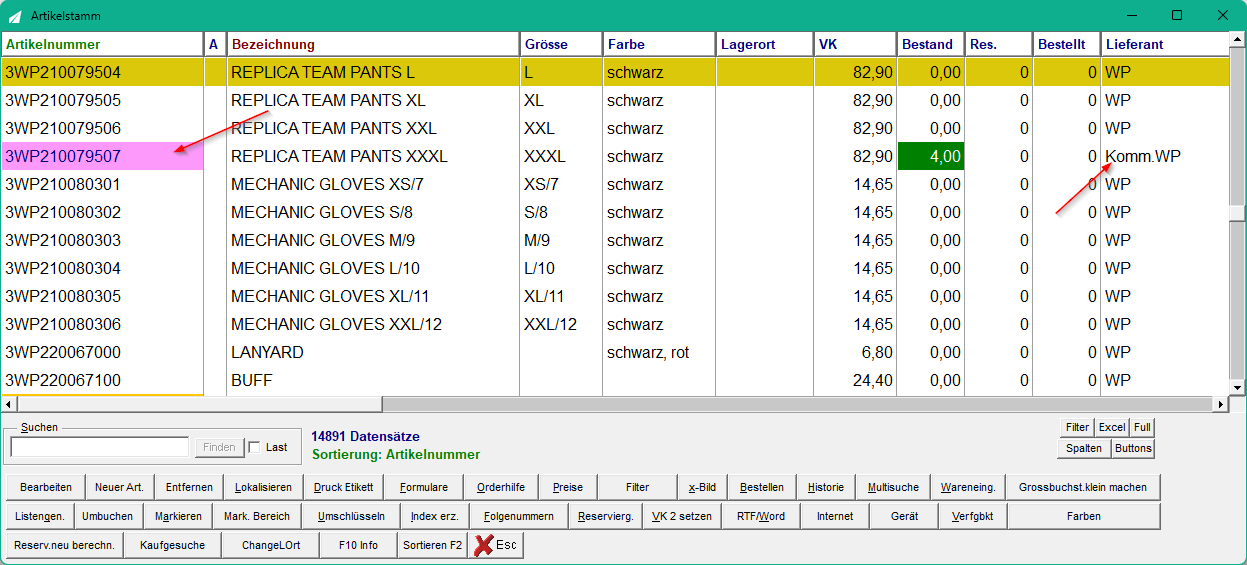The width and height of the screenshot is (1247, 565).
Task: Click the Reservierg. button
Action: (605, 516)
